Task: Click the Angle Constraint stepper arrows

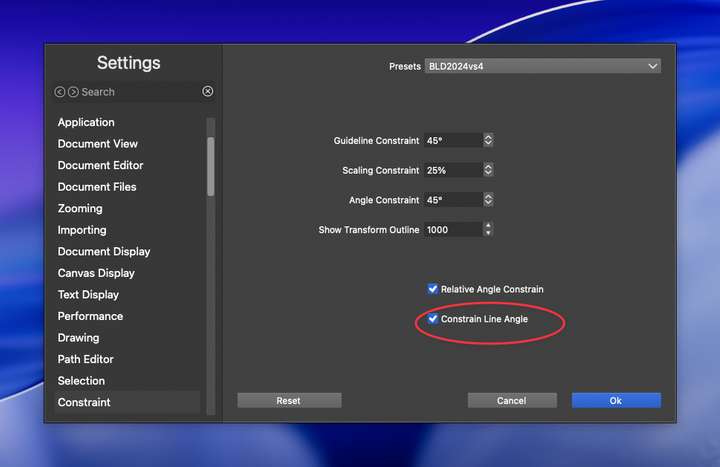Action: 488,200
